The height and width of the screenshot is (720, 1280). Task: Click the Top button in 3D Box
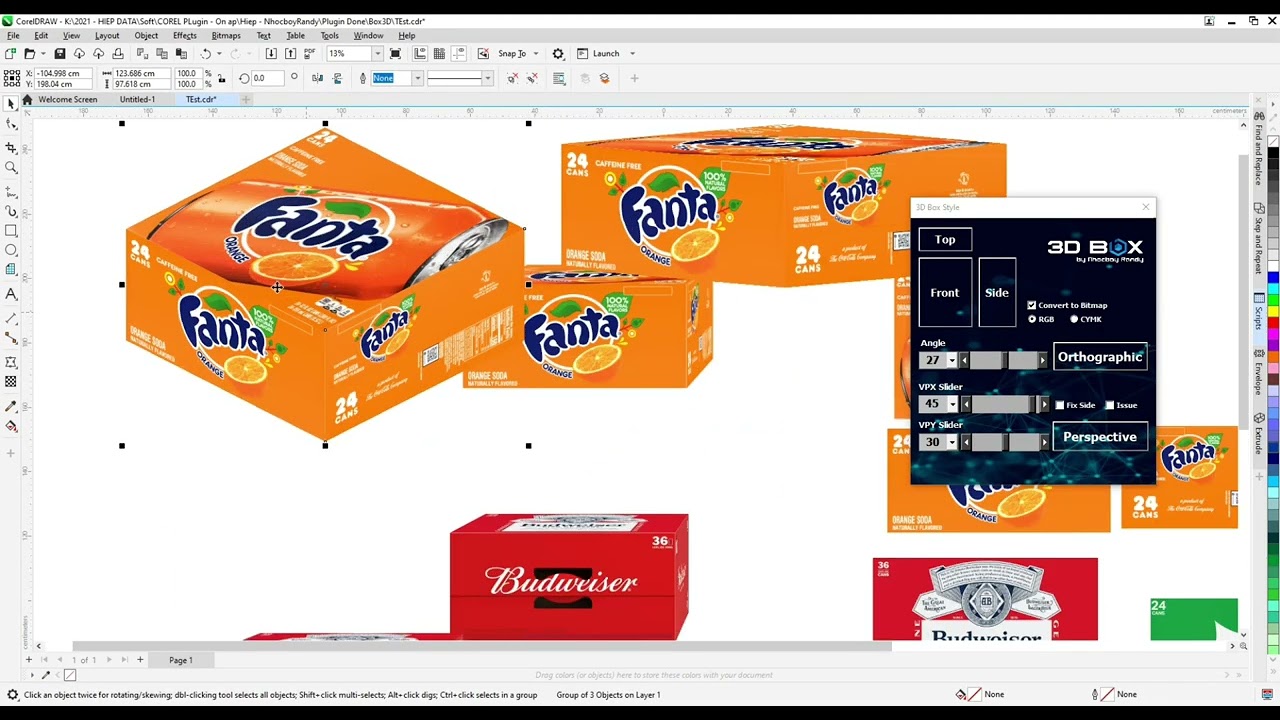tap(945, 239)
